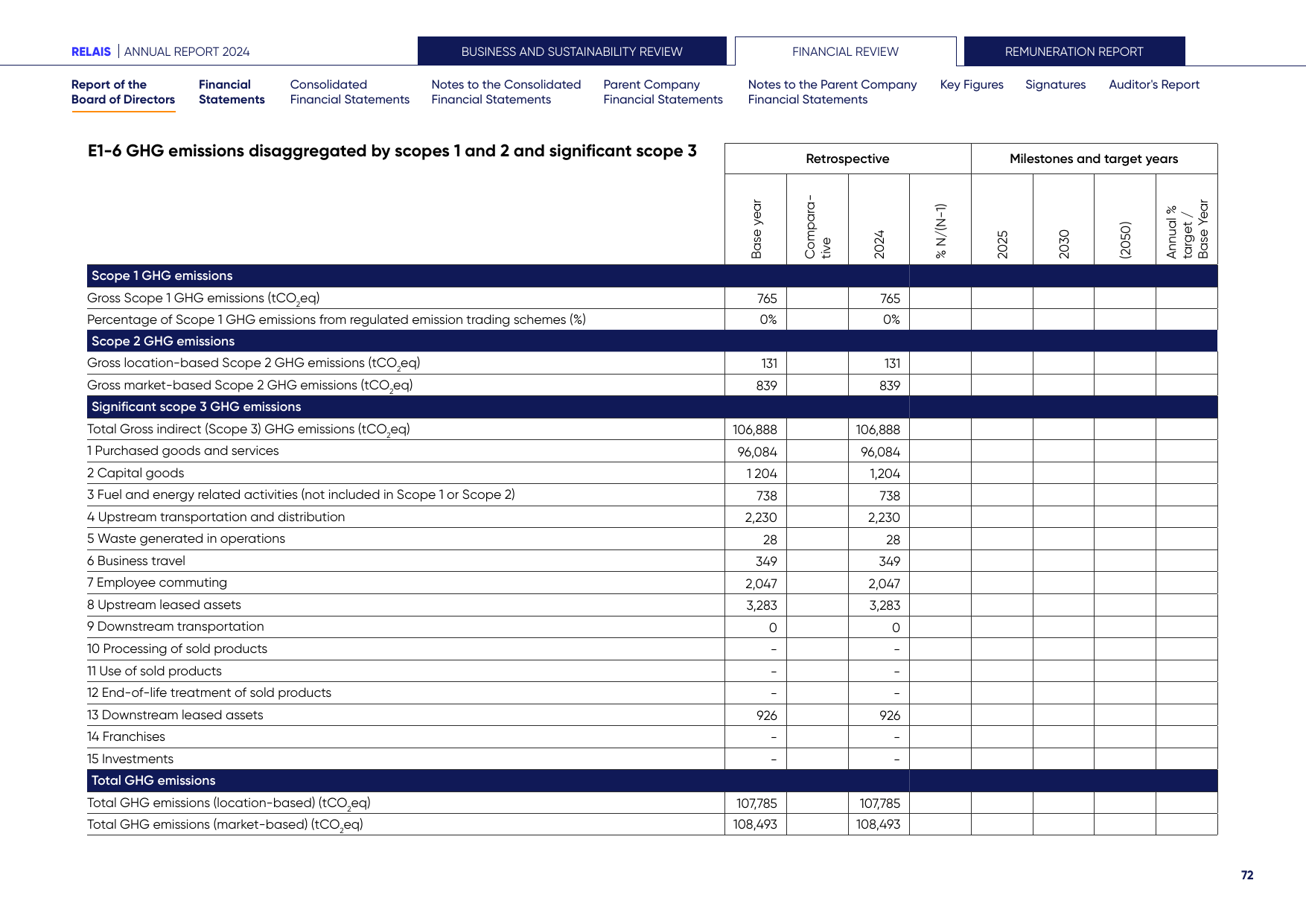The width and height of the screenshot is (1306, 924).
Task: Go to Report of the Board of Directors
Action: pyautogui.click(x=123, y=92)
